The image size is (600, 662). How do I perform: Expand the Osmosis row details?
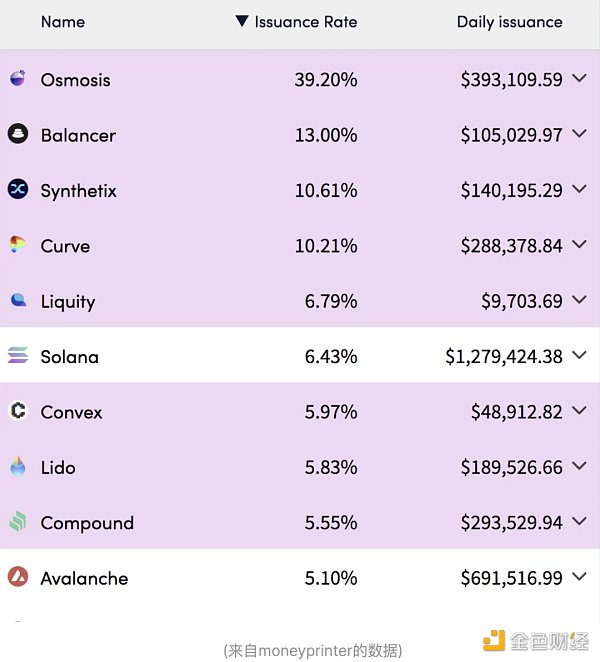[x=580, y=79]
